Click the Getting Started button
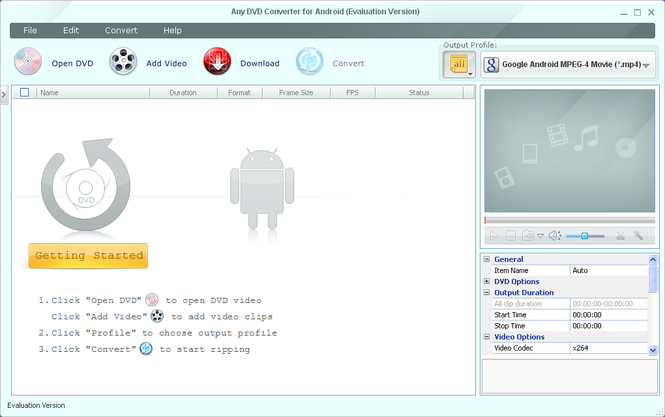Viewport: 665px width, 417px height. click(88, 255)
